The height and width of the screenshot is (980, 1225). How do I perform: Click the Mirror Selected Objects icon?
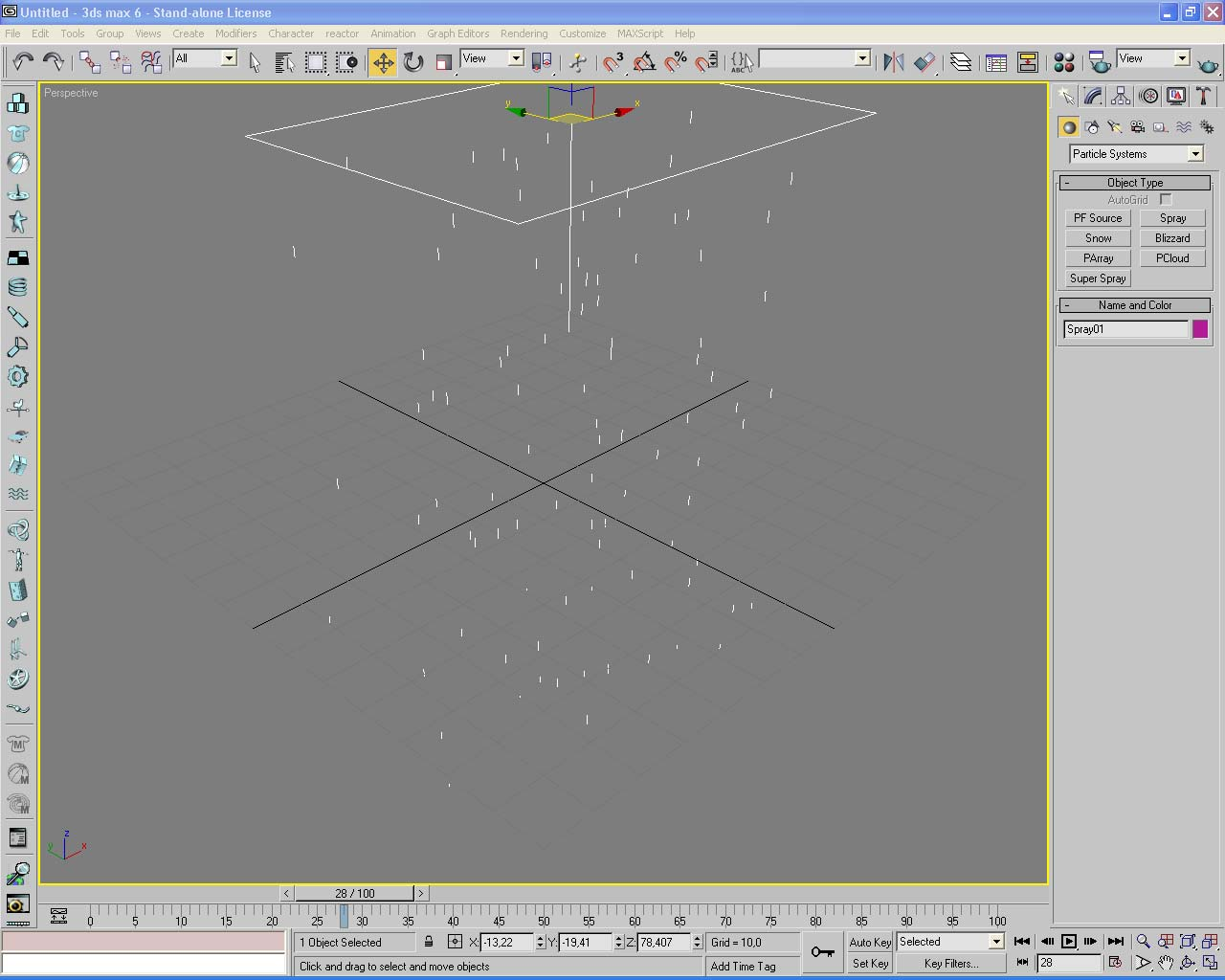coord(894,62)
